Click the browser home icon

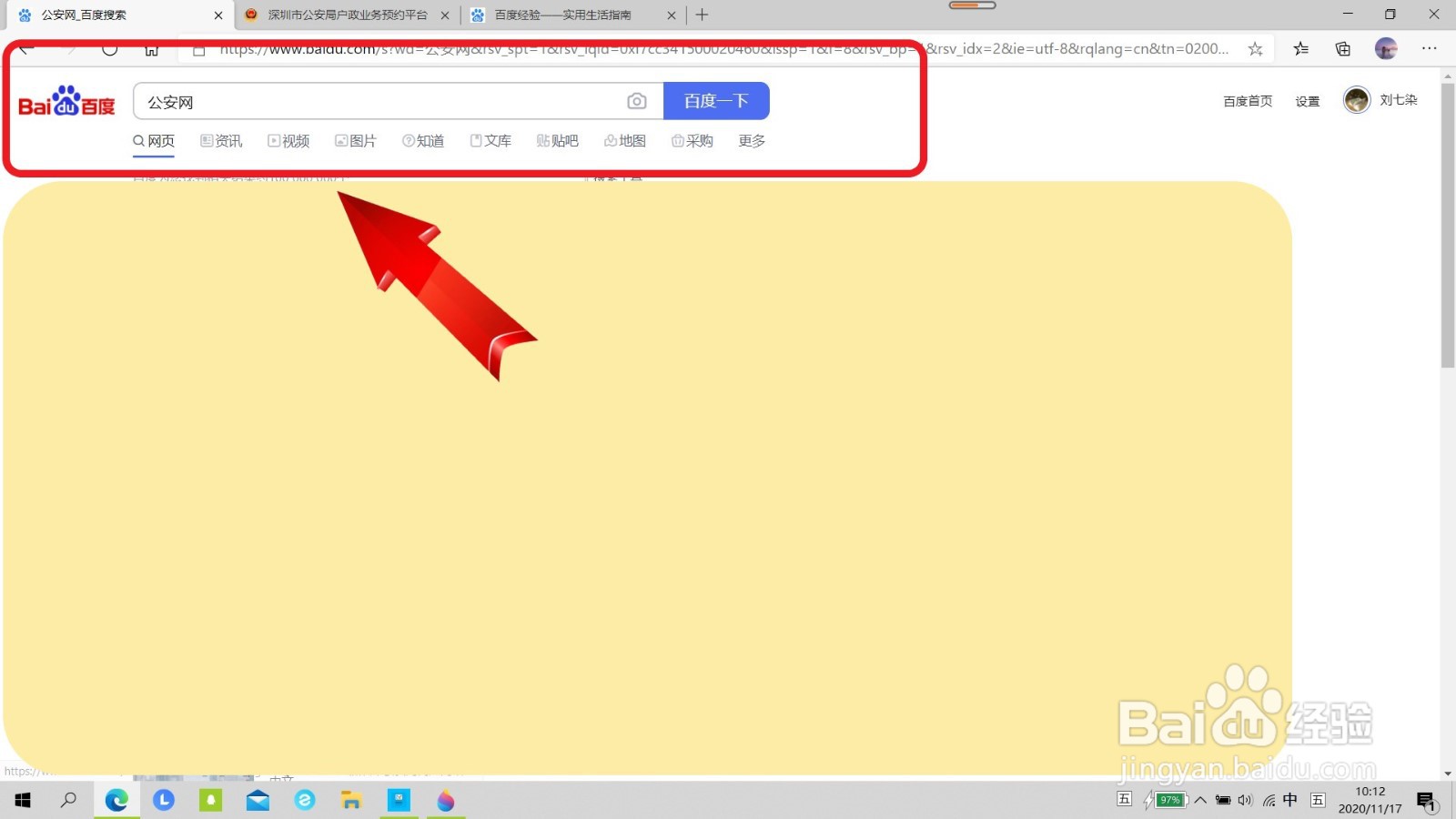(152, 49)
